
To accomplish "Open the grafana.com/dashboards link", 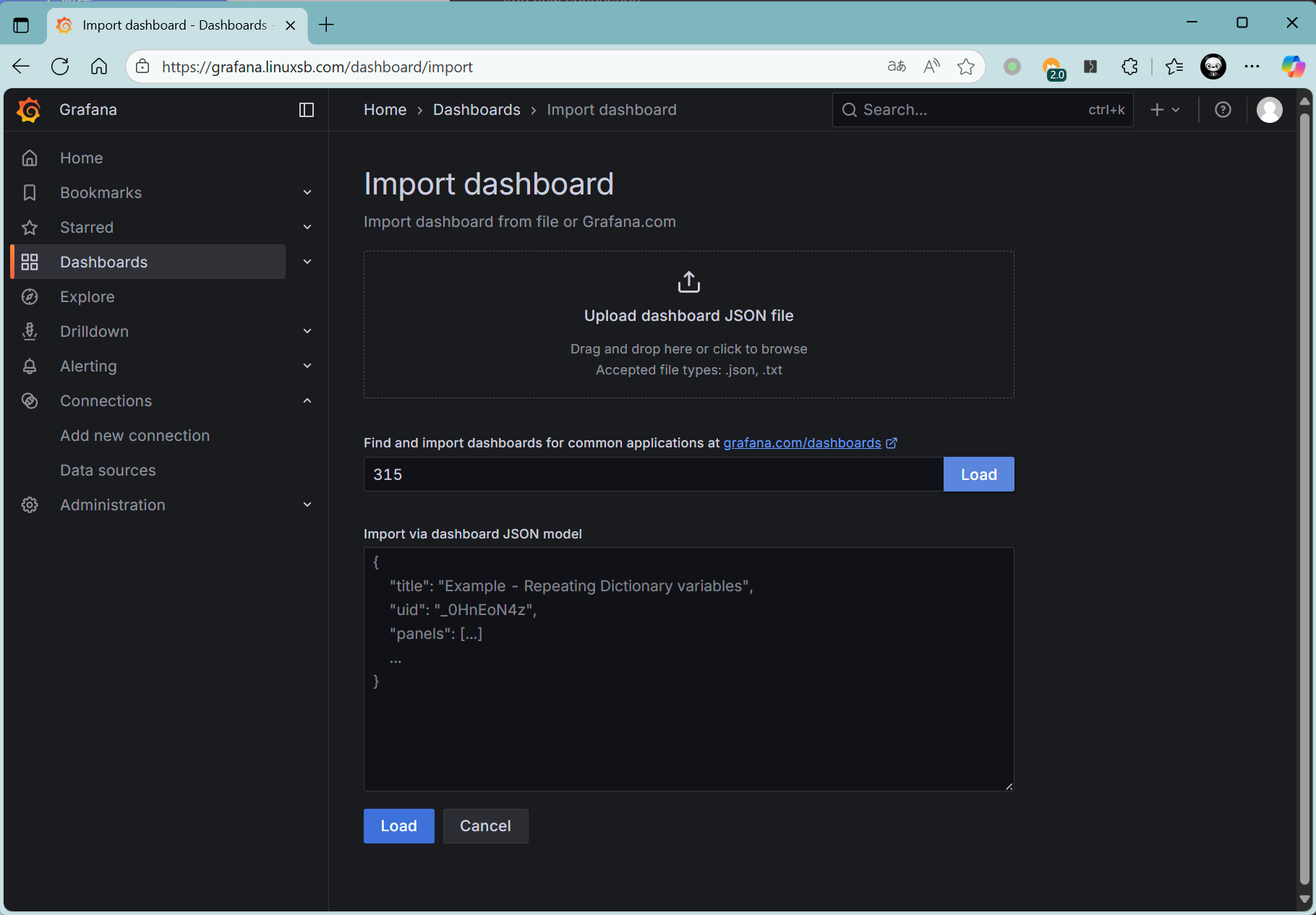I will coord(802,443).
